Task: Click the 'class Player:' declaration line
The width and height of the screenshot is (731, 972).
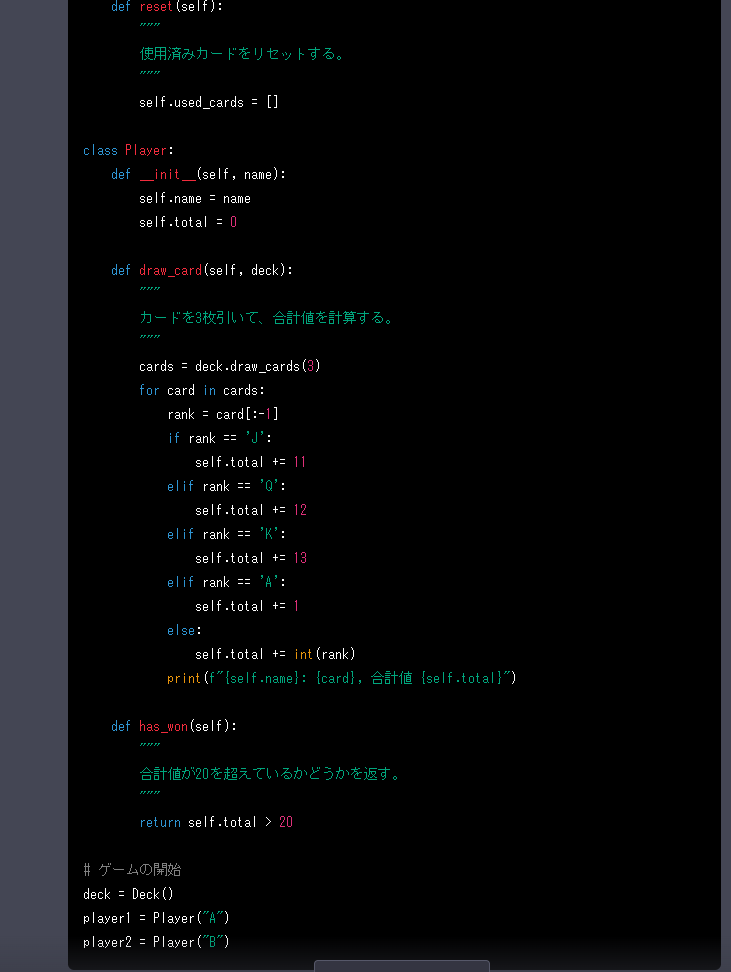Action: pos(128,150)
